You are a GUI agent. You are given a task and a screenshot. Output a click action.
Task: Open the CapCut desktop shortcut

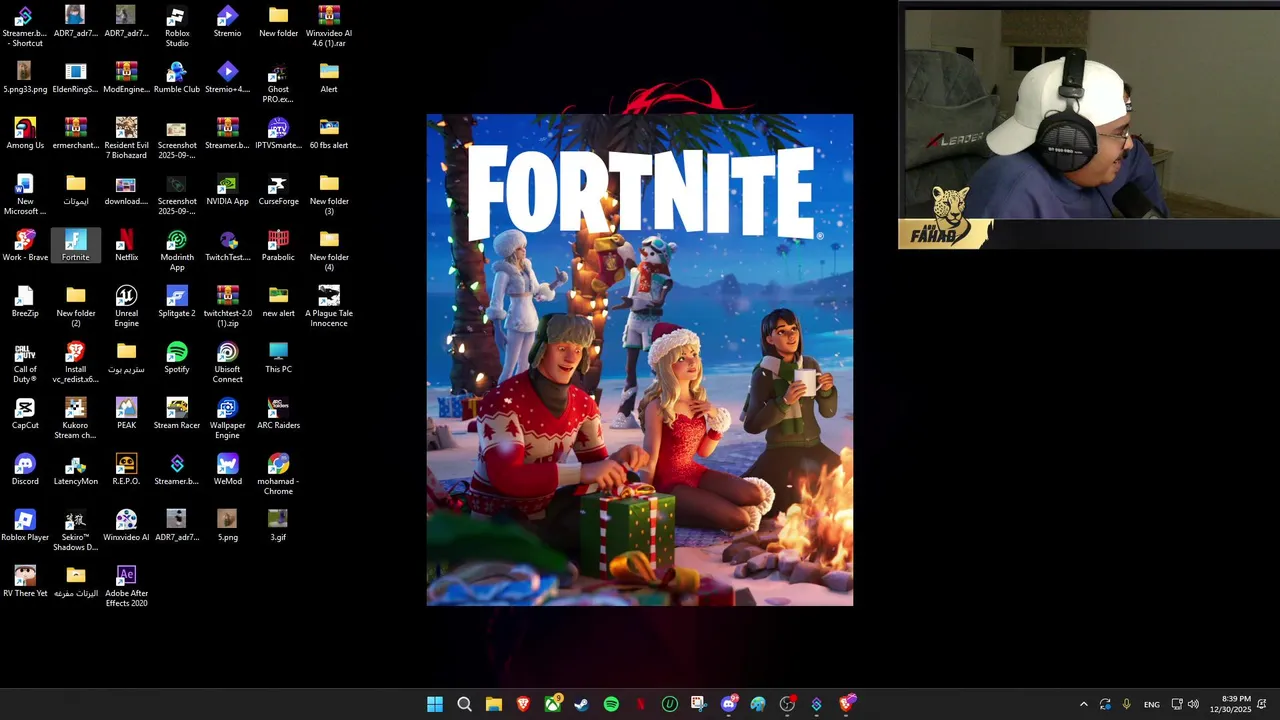coord(25,413)
